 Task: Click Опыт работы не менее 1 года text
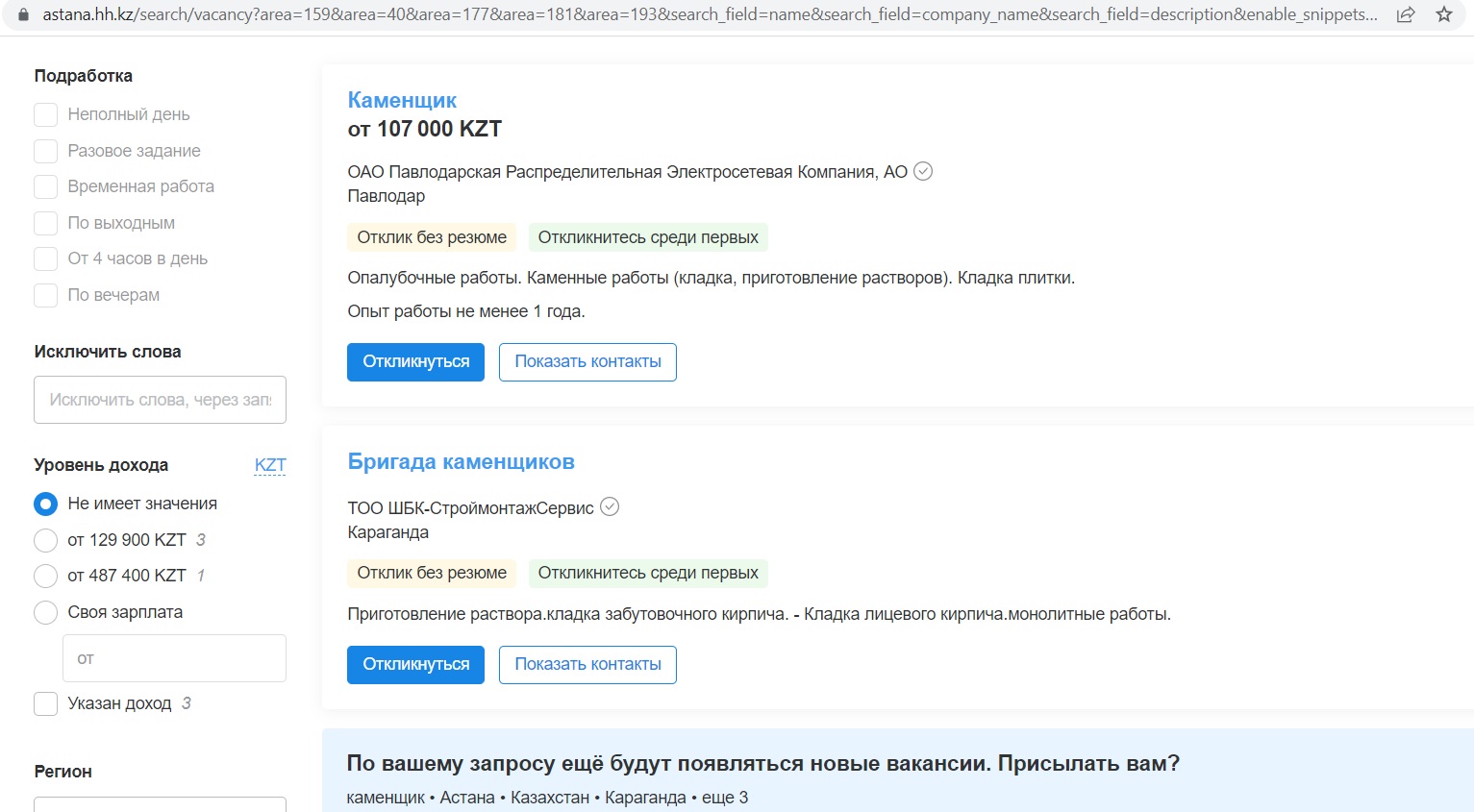[x=465, y=311]
